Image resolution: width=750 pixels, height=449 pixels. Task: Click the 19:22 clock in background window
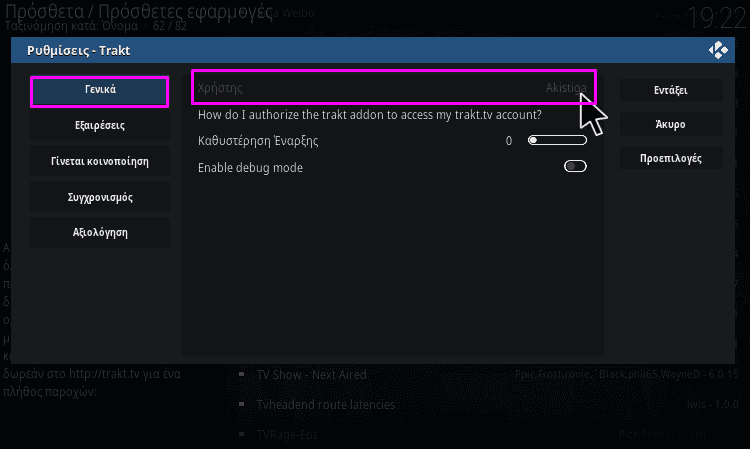point(716,18)
